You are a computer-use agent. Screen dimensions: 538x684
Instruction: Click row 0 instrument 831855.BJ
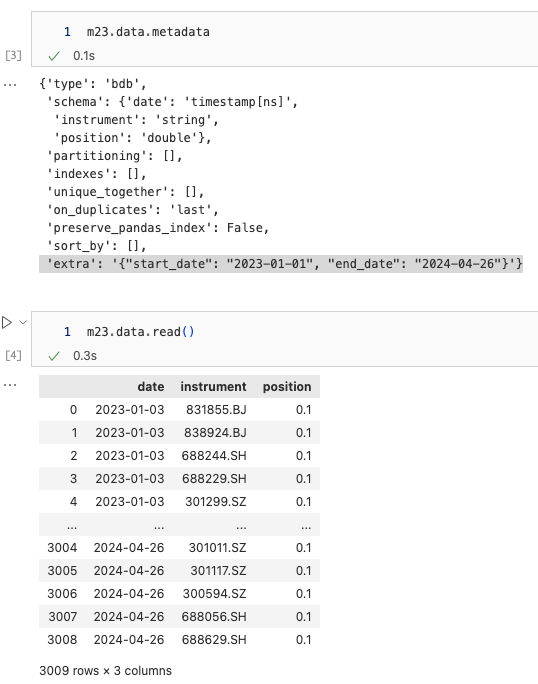tap(216, 410)
